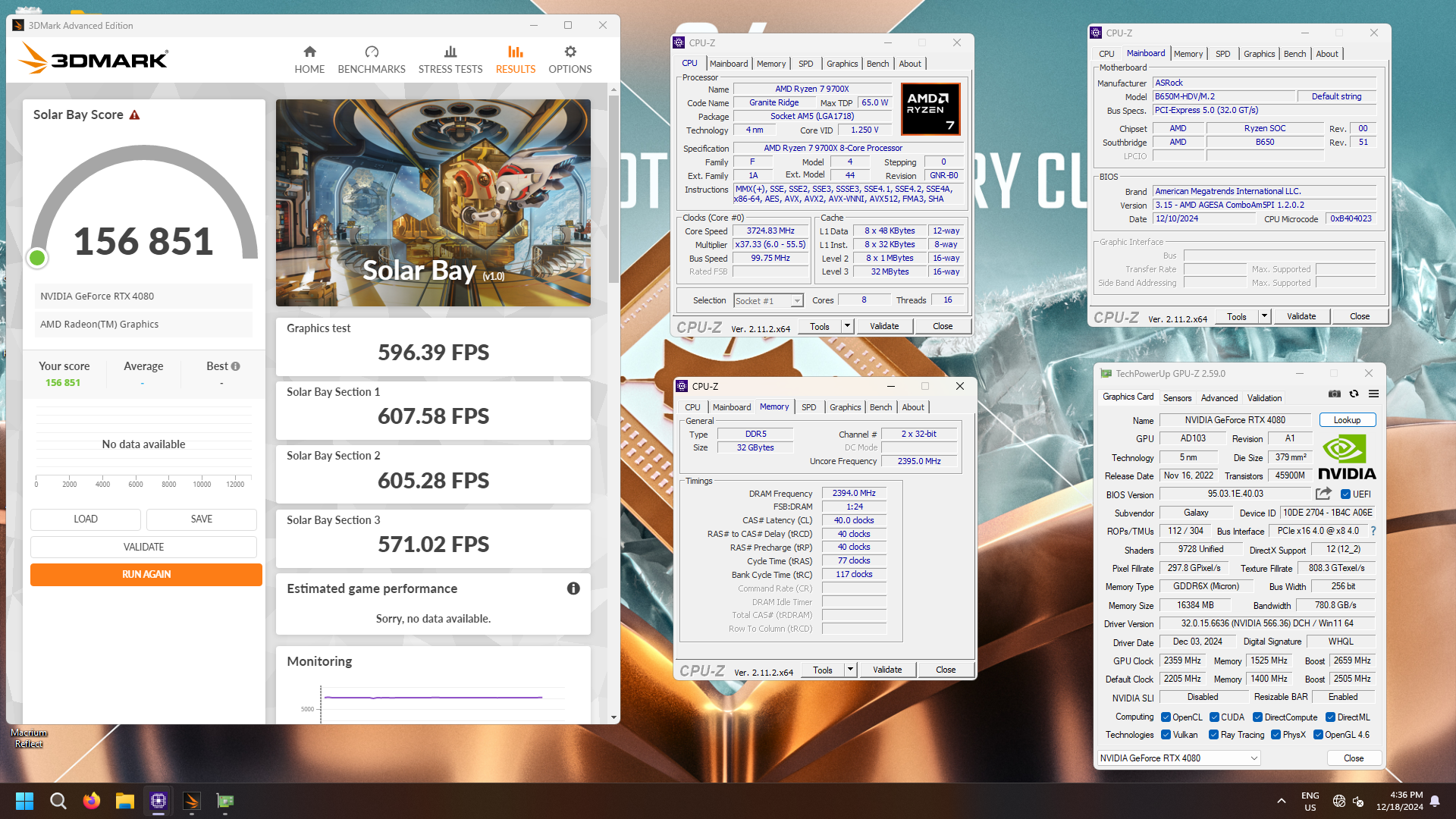Expand Tools arrow in the Memory window

(x=850, y=670)
